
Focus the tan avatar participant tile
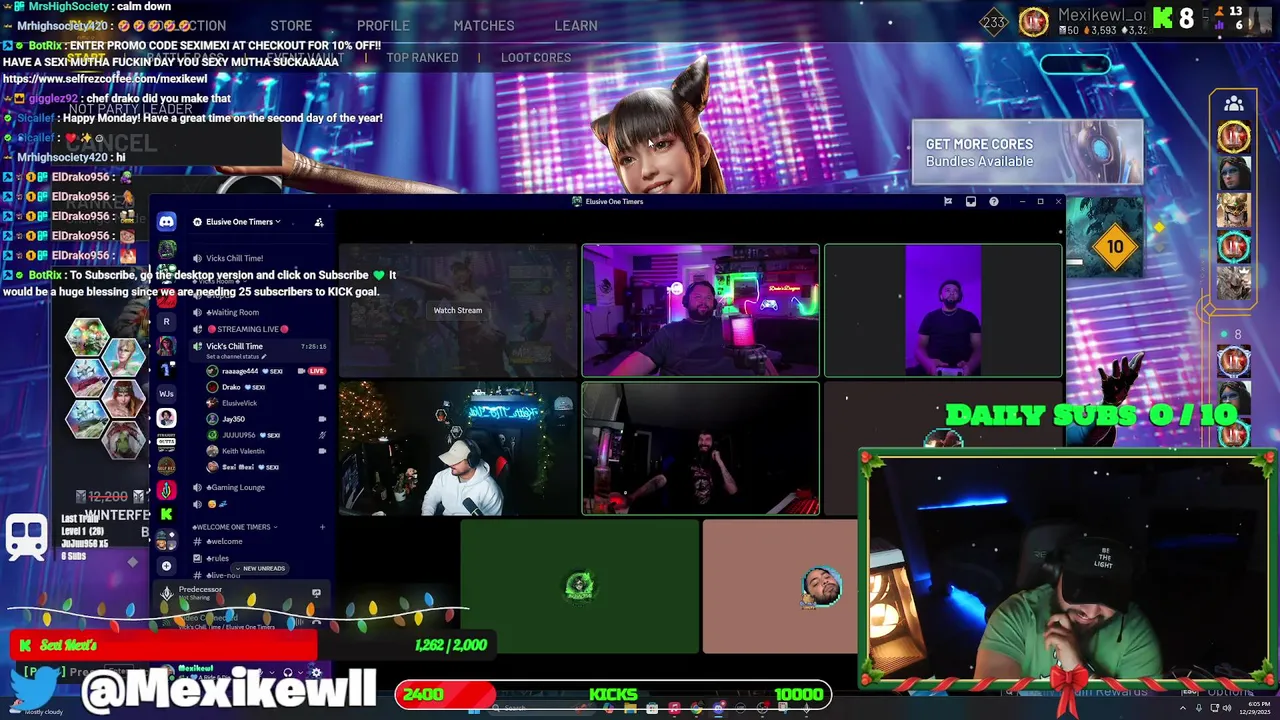pyautogui.click(x=780, y=586)
